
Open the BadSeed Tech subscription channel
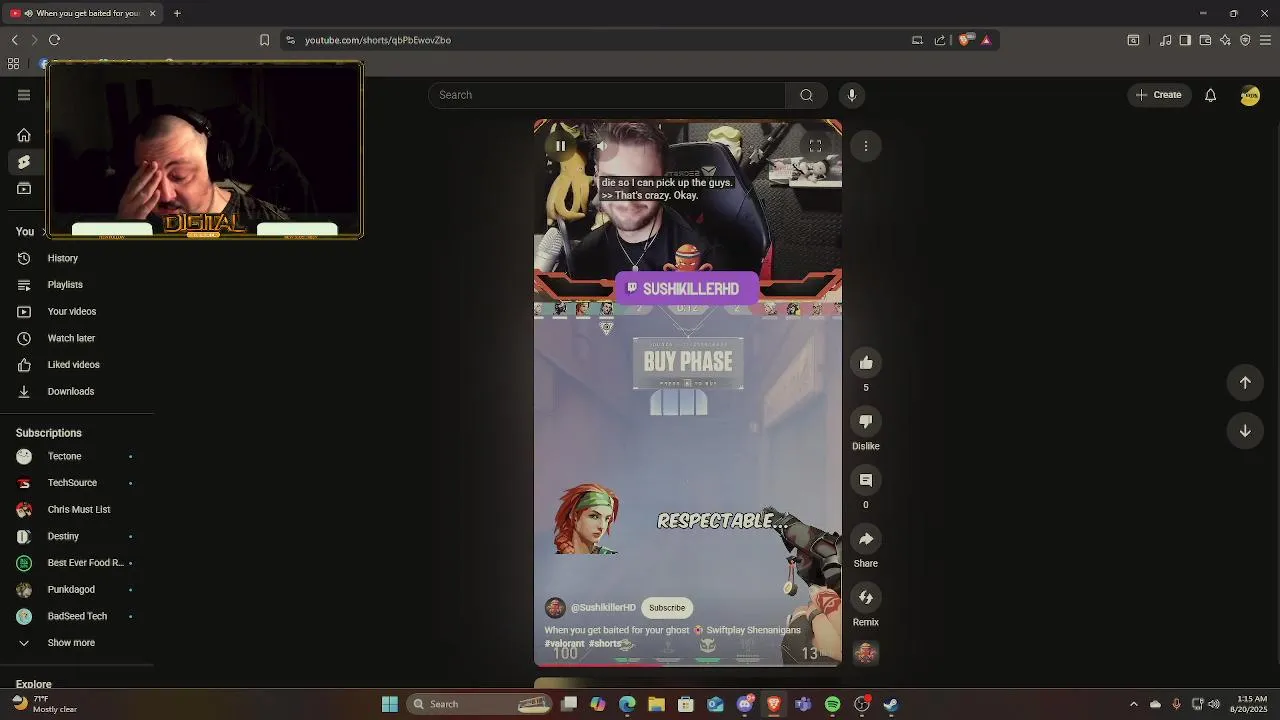[x=77, y=616]
